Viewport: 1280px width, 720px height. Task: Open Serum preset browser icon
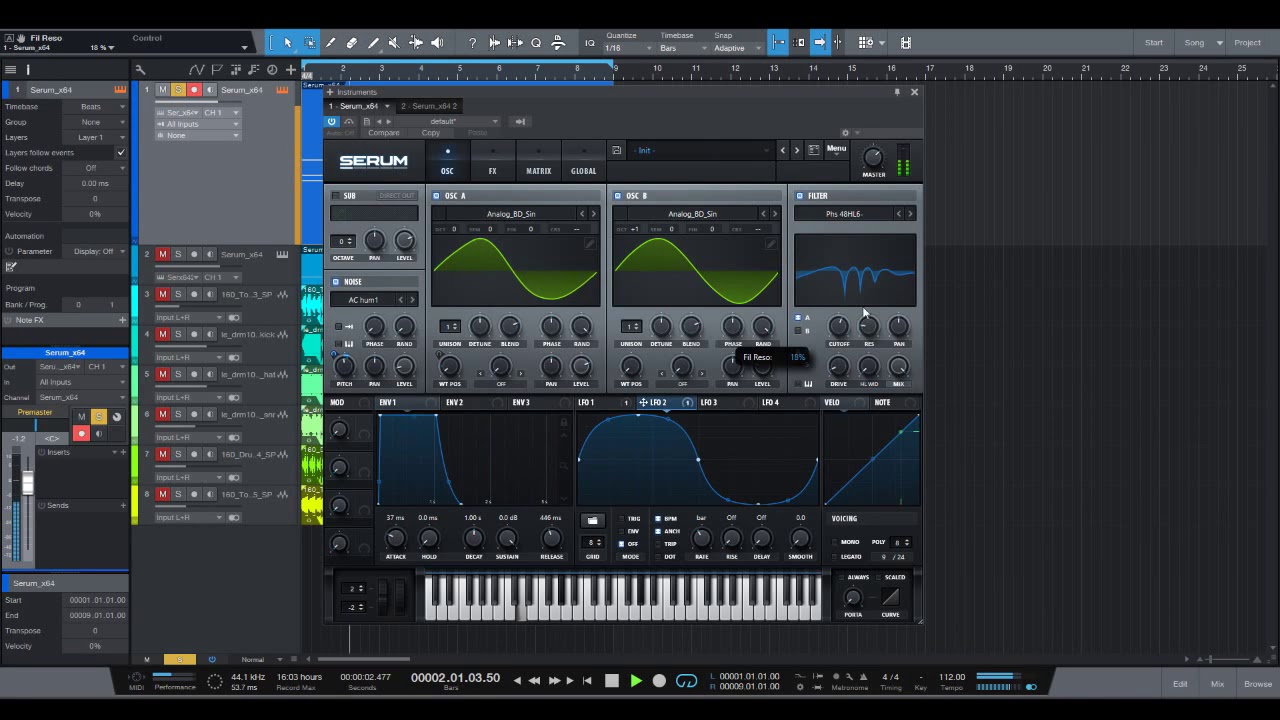pos(814,150)
